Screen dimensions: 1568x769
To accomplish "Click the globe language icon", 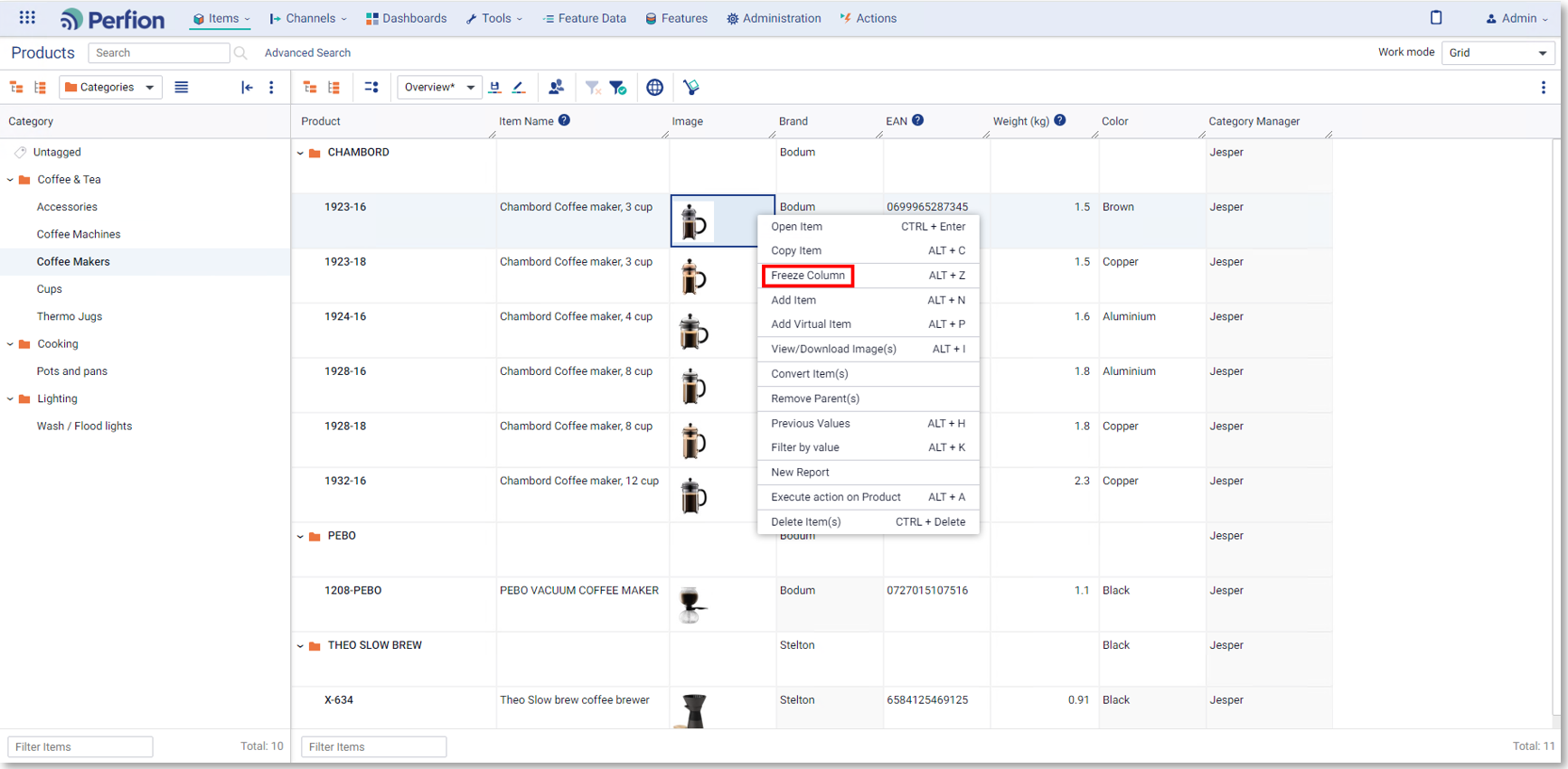I will (655, 88).
